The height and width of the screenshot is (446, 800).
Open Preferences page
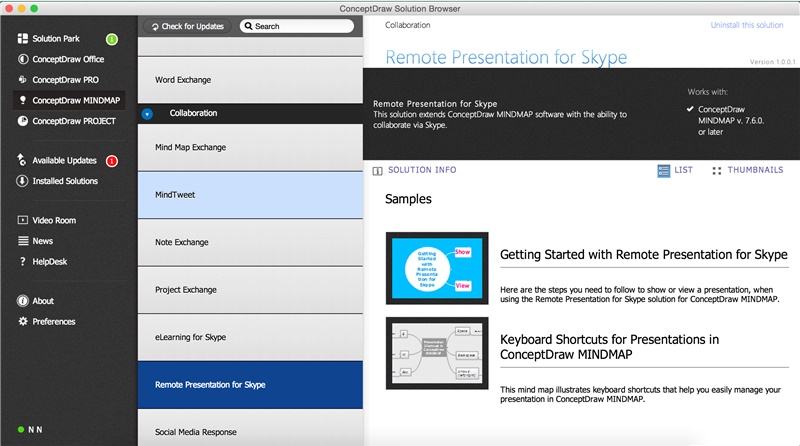pos(54,321)
